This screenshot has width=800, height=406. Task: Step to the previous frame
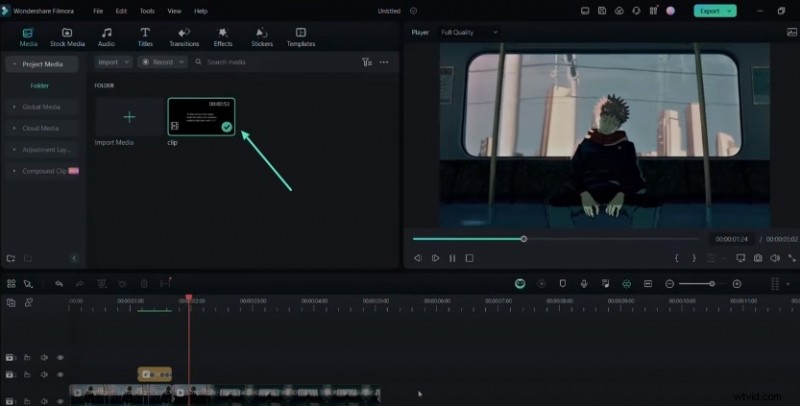pos(417,258)
